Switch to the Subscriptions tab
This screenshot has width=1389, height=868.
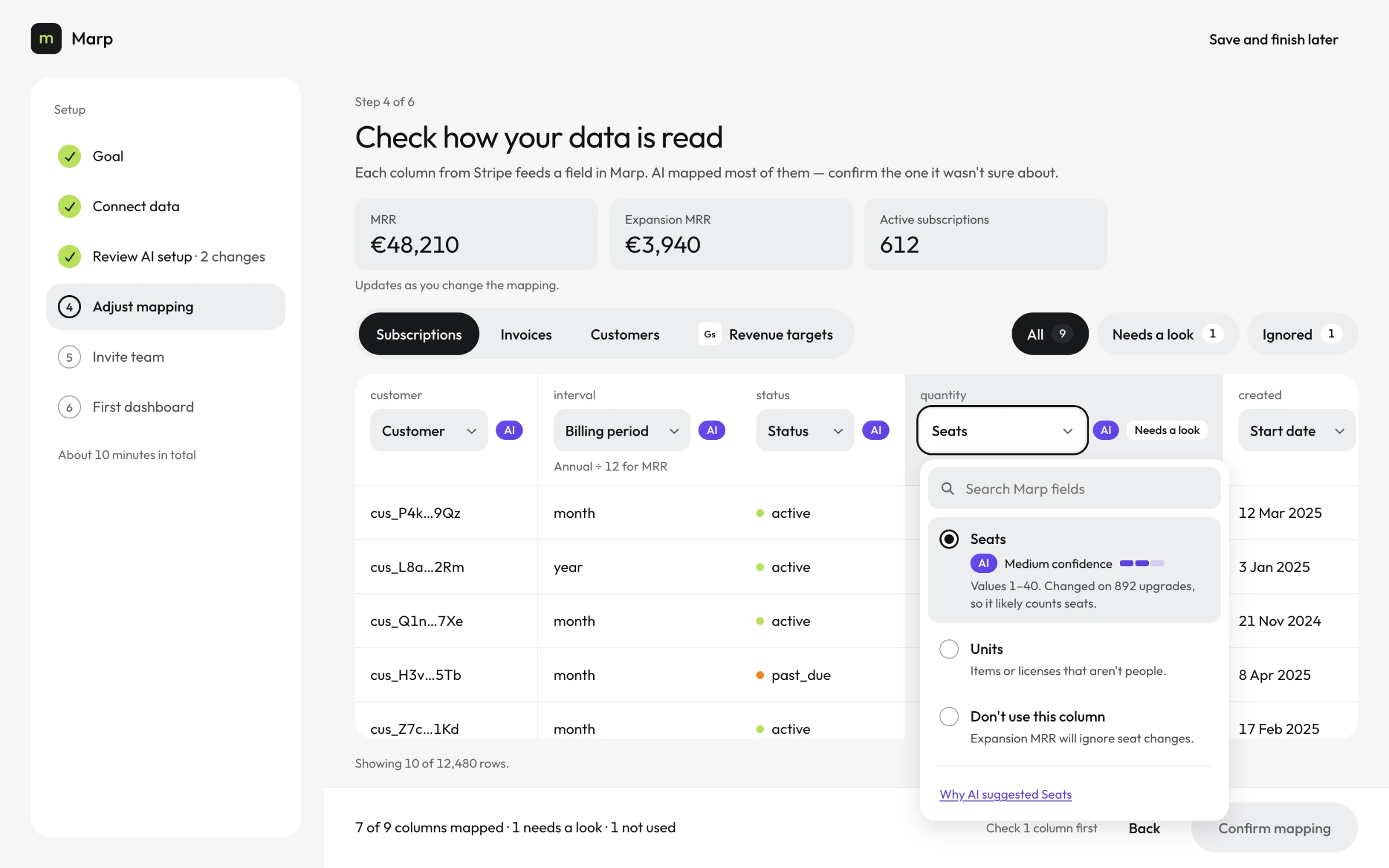point(418,334)
